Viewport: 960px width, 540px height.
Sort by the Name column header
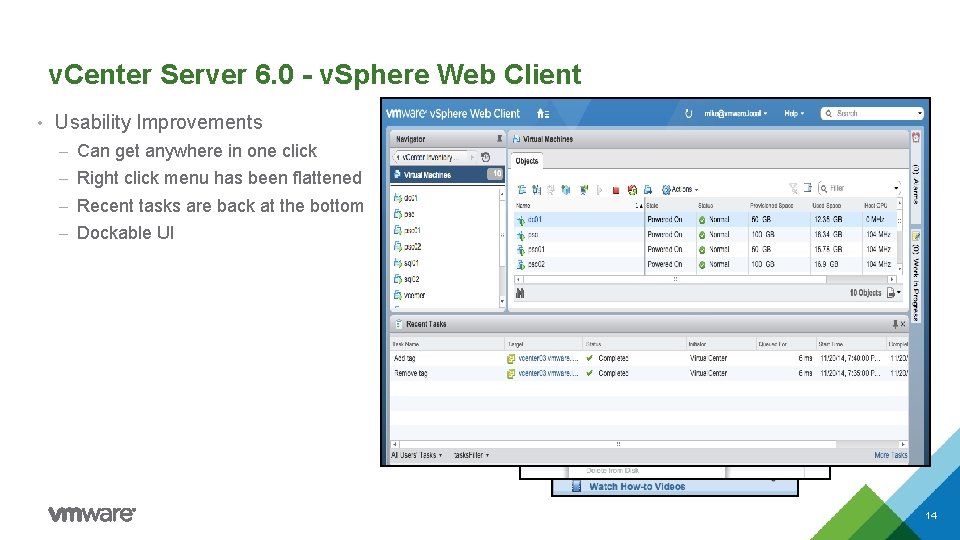point(579,206)
